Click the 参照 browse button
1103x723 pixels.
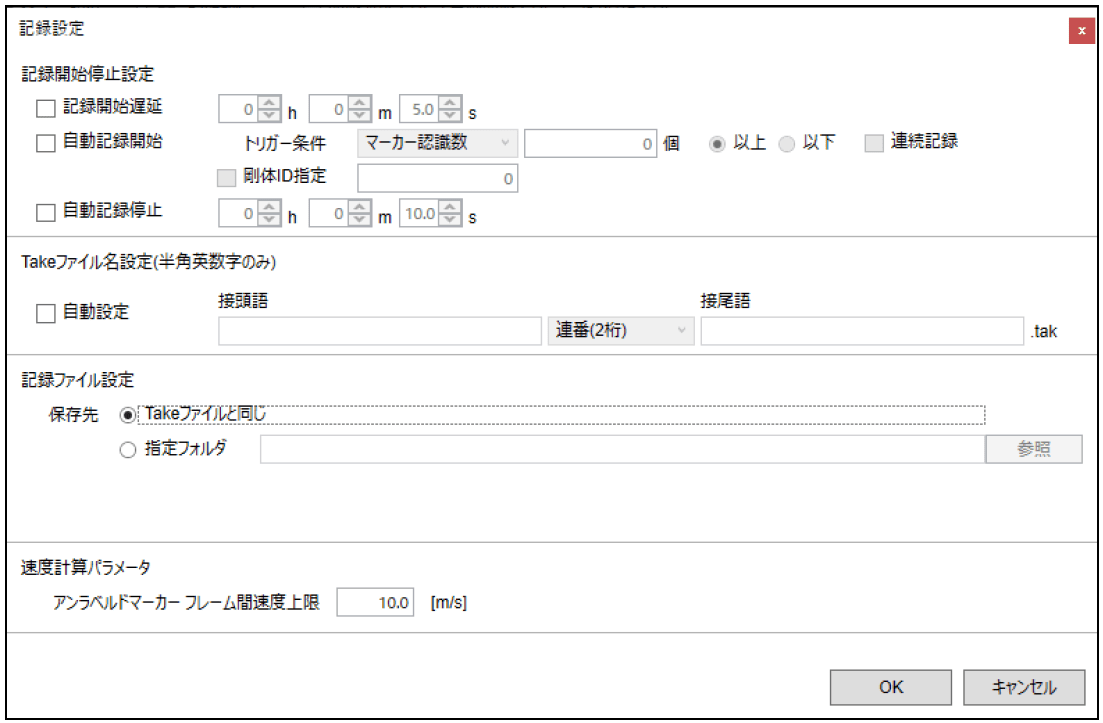pyautogui.click(x=1033, y=449)
